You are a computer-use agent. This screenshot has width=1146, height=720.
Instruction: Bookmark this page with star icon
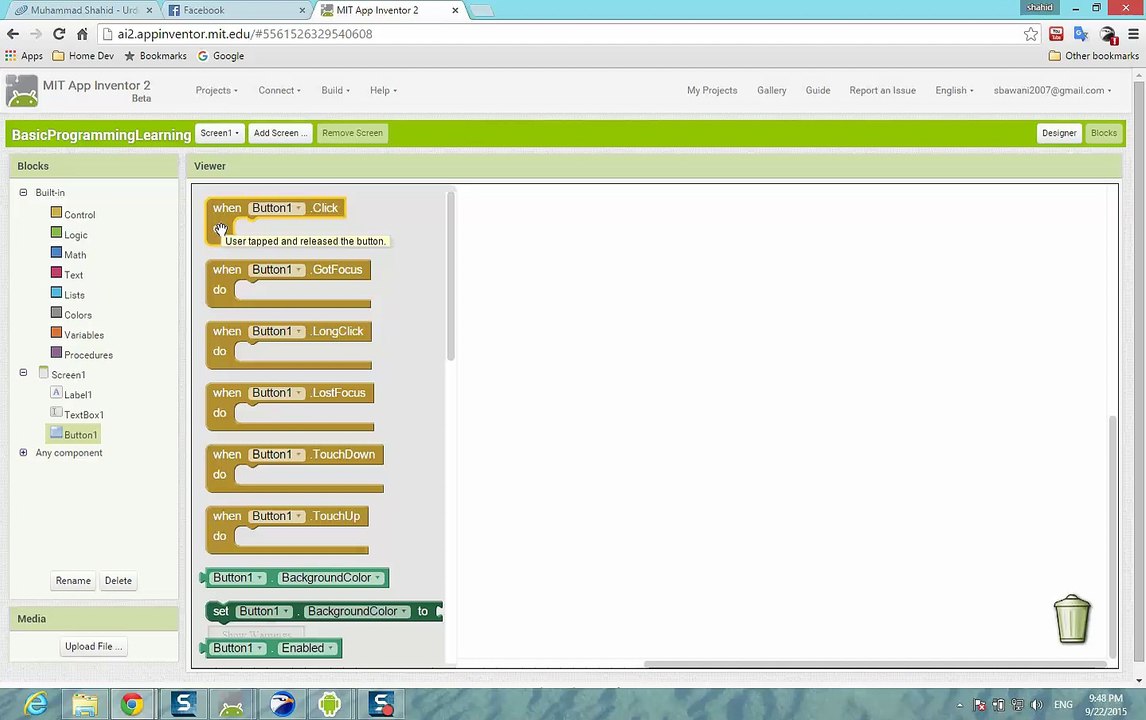(x=1031, y=34)
